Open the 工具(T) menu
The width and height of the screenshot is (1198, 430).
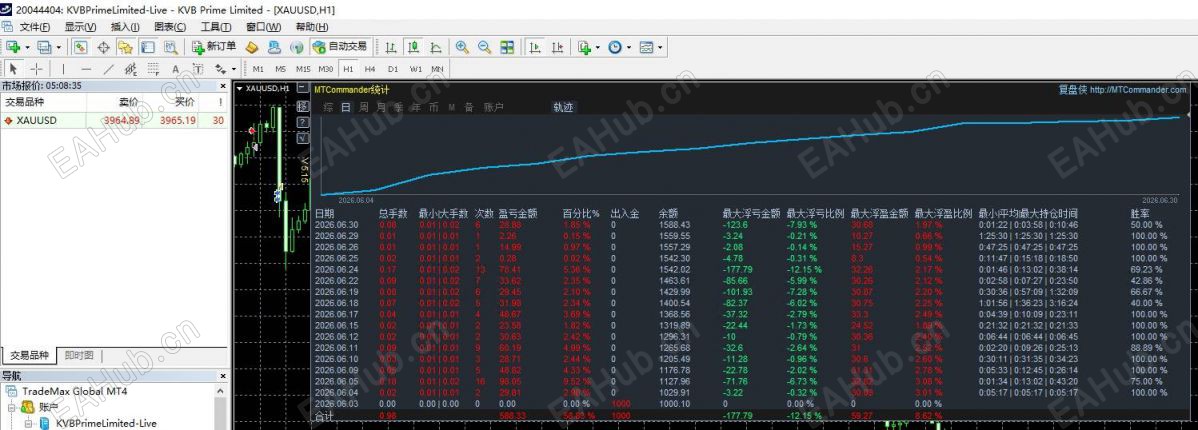pyautogui.click(x=215, y=27)
